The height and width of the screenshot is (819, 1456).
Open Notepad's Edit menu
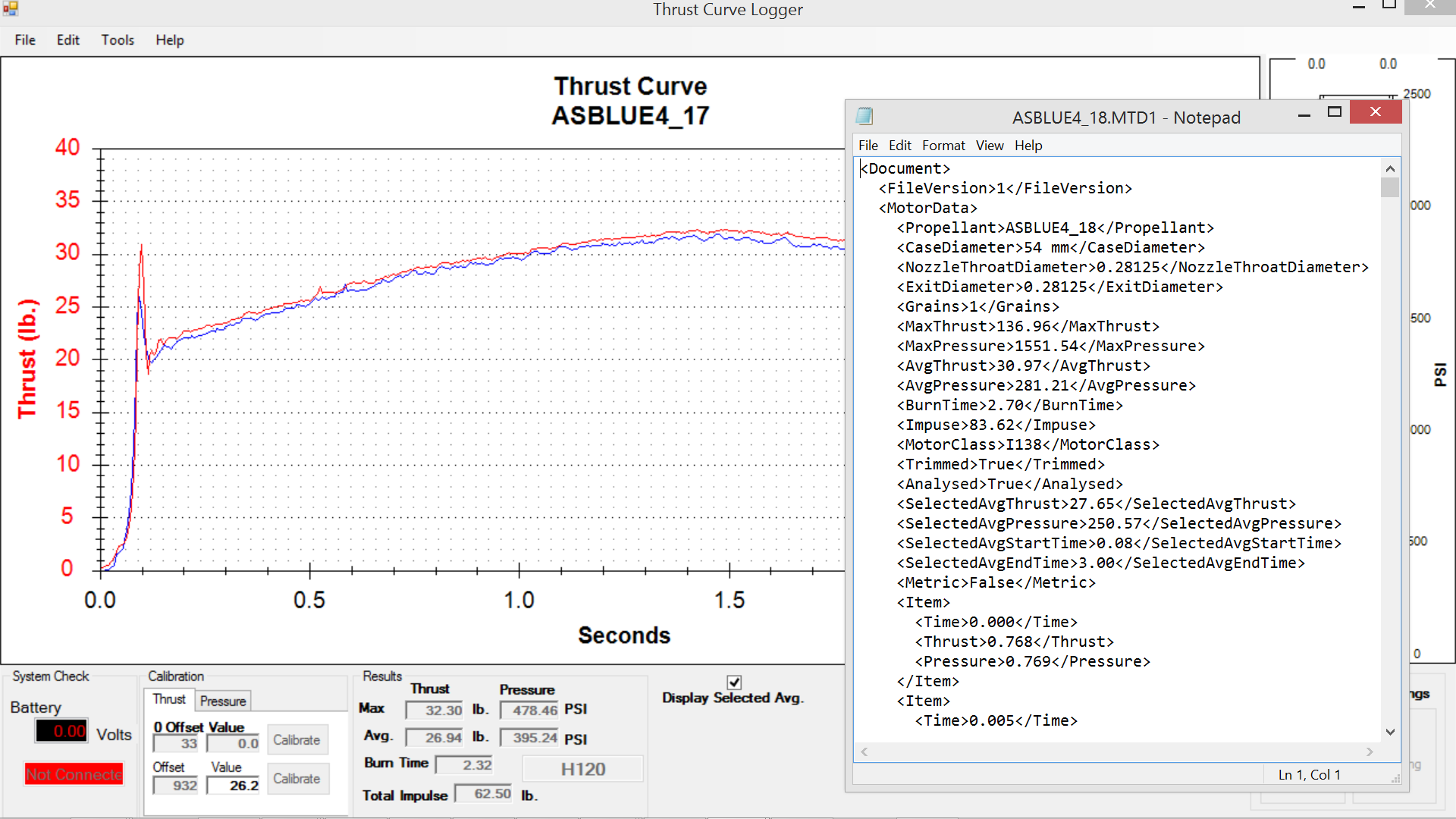(x=900, y=146)
